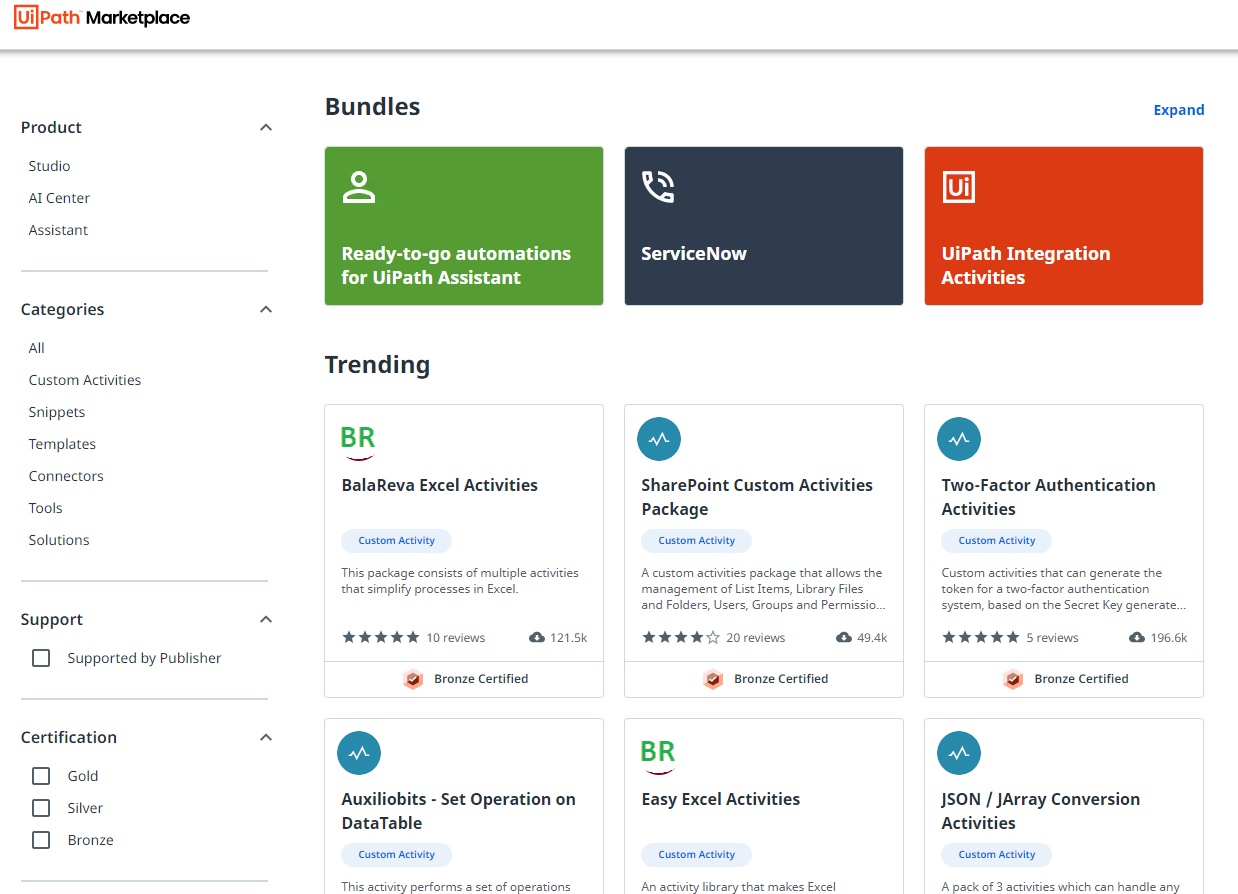Select the All category
Screen dimensions: 1238x894
[37, 348]
